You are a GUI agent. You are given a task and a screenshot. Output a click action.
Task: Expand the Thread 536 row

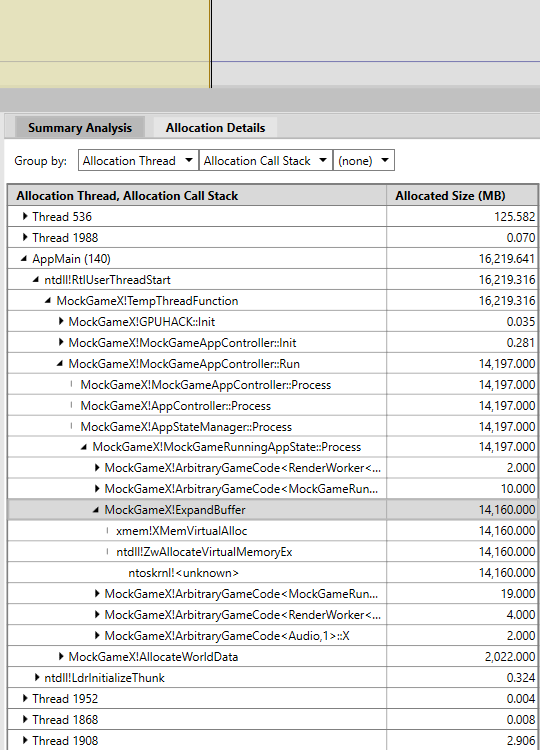point(25,217)
